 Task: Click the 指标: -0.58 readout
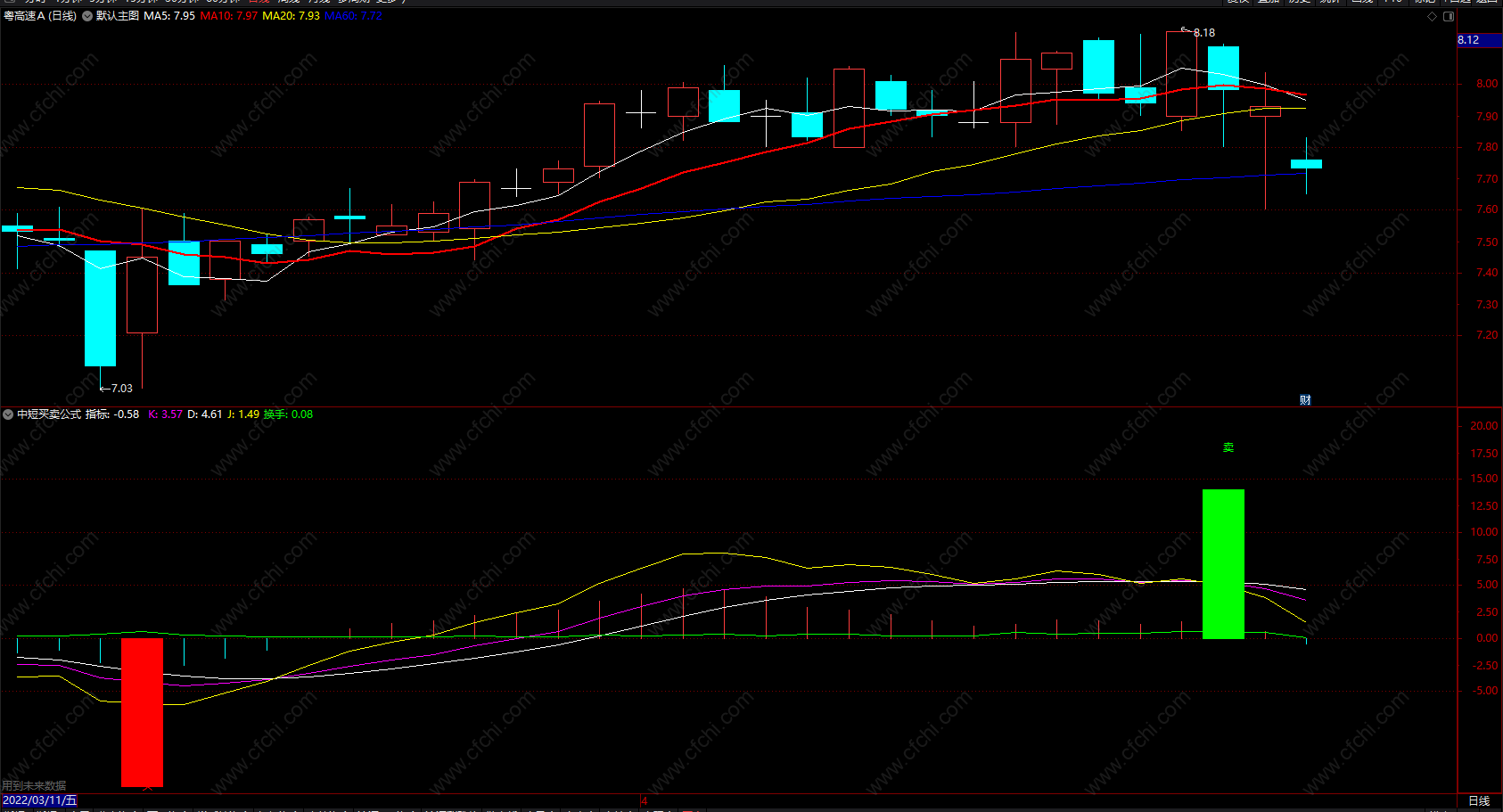112,414
